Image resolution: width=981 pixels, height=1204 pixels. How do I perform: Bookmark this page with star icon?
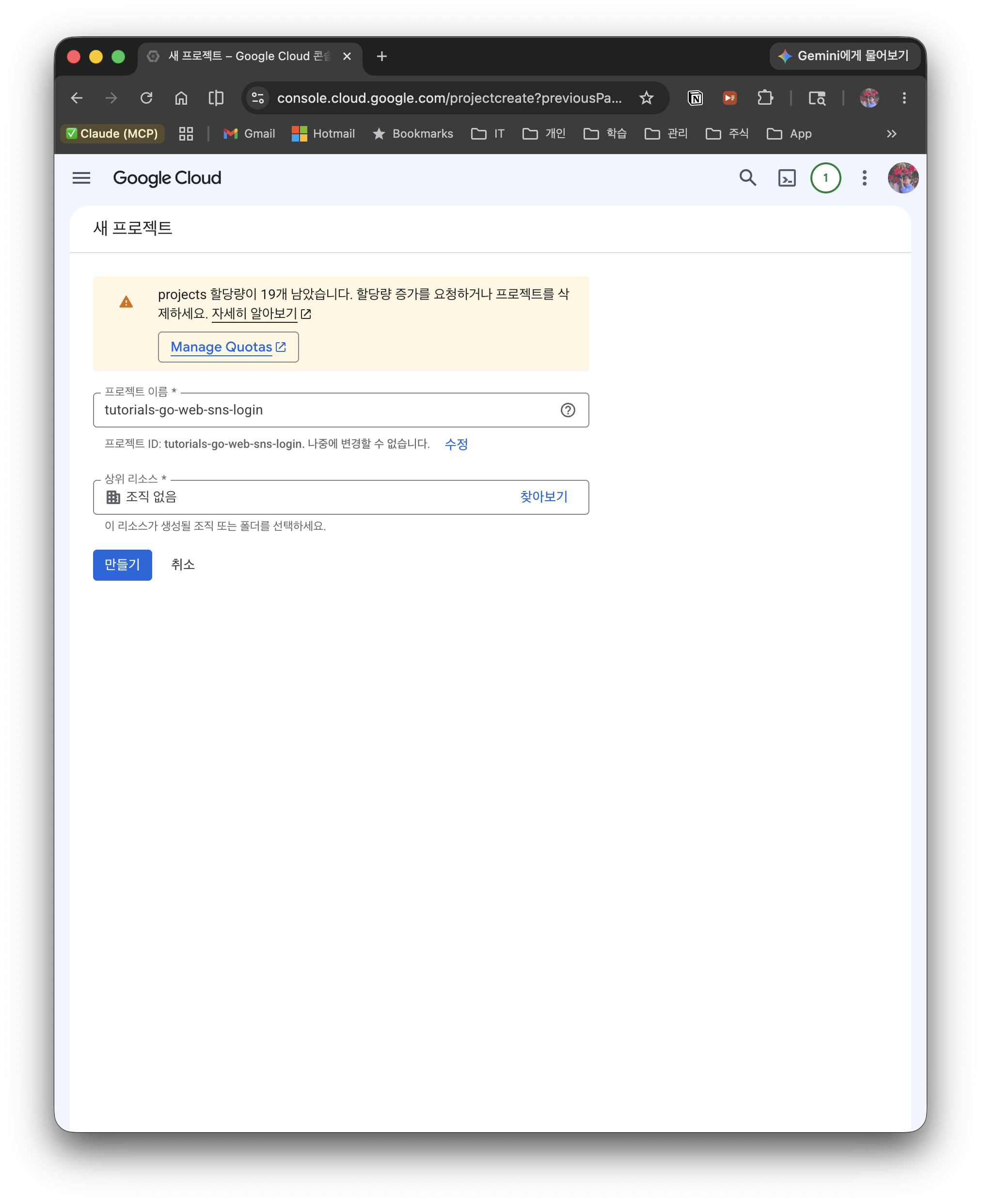click(x=647, y=98)
